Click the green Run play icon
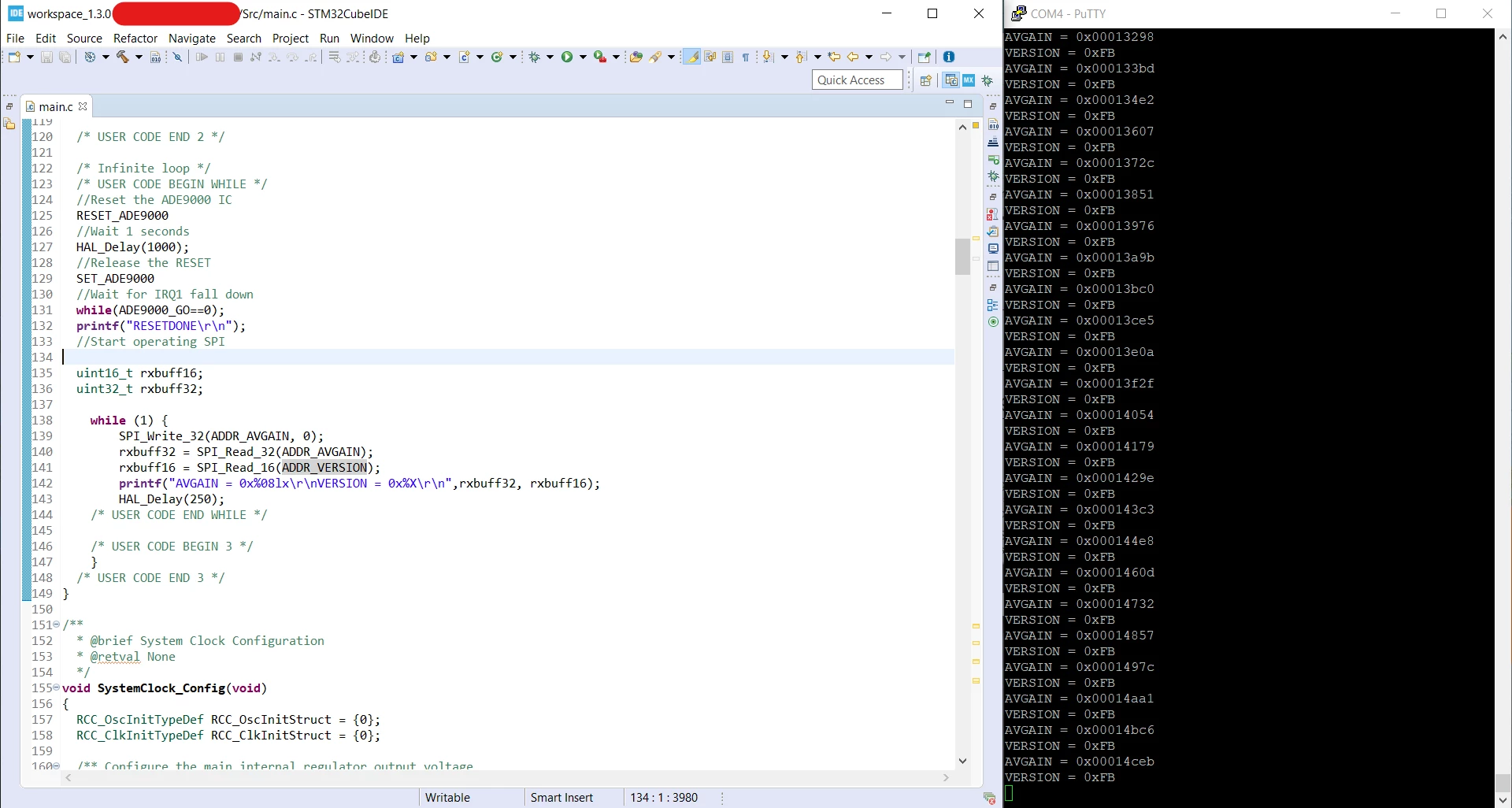1512x808 pixels. point(567,57)
